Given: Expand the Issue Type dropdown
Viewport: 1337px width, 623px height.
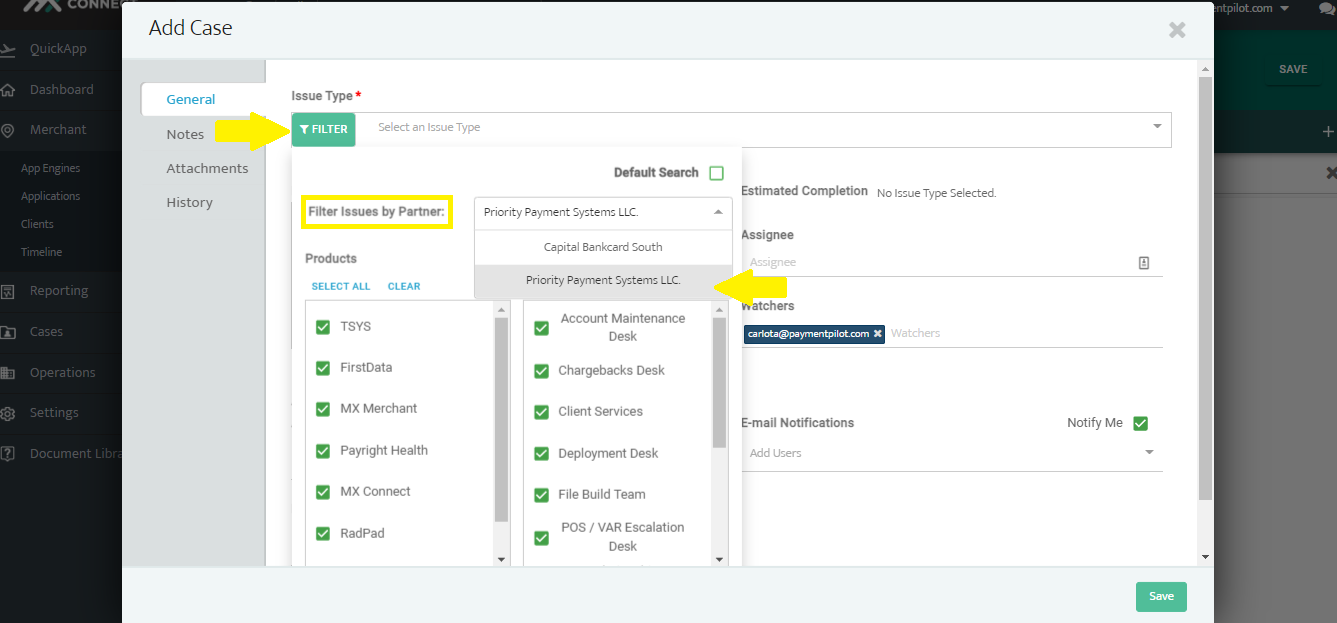Looking at the screenshot, I should (1157, 127).
